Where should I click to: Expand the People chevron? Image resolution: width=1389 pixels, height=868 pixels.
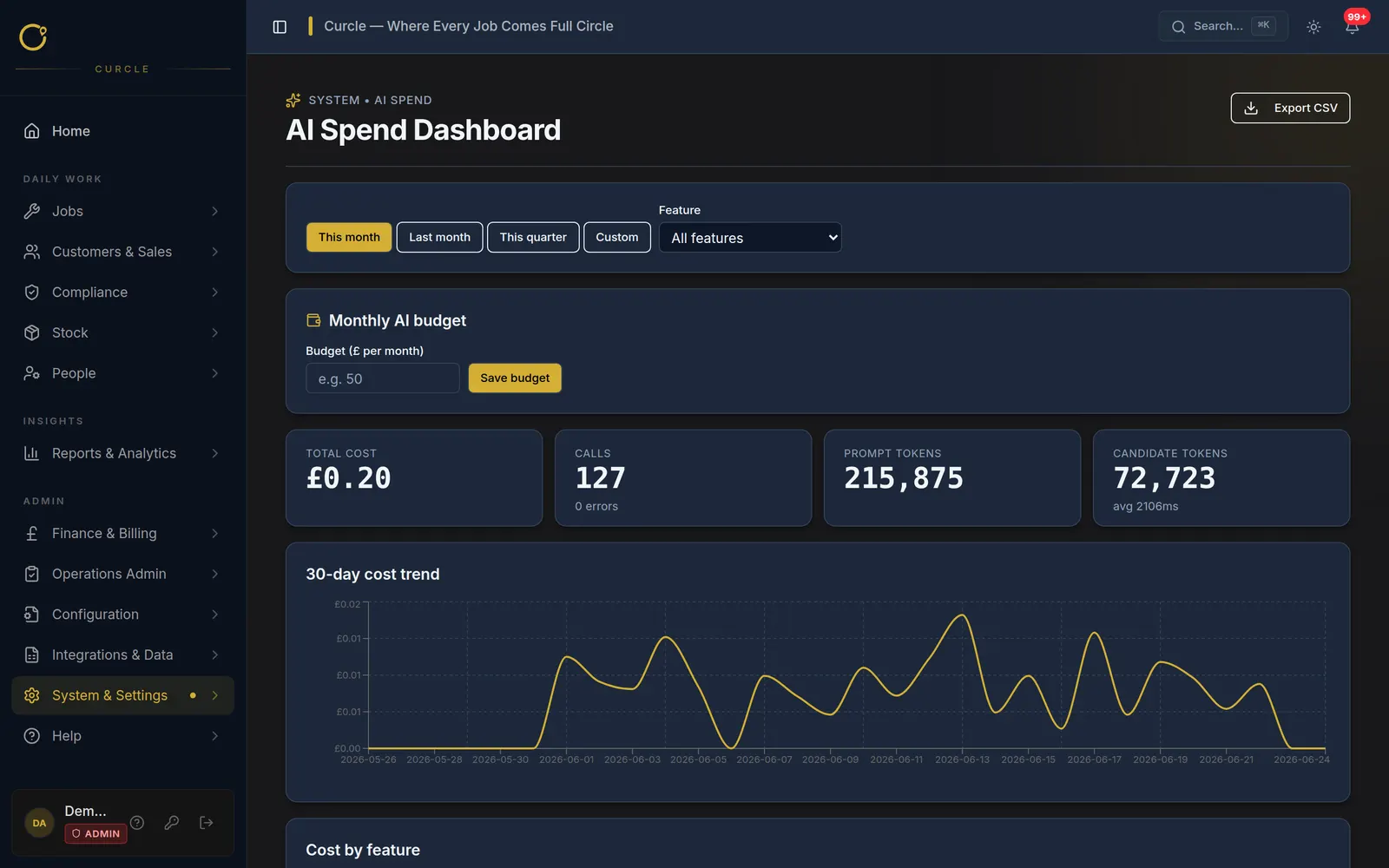click(214, 373)
